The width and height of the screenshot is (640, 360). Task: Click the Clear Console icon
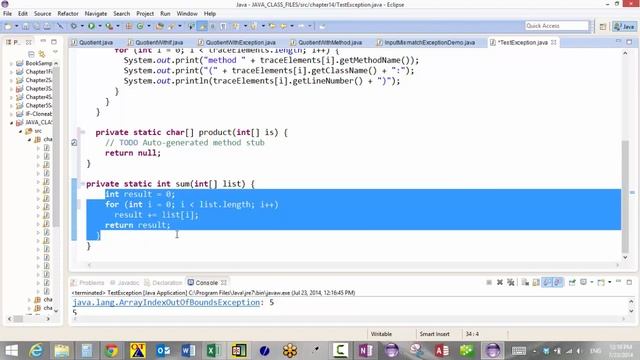tap(525, 282)
